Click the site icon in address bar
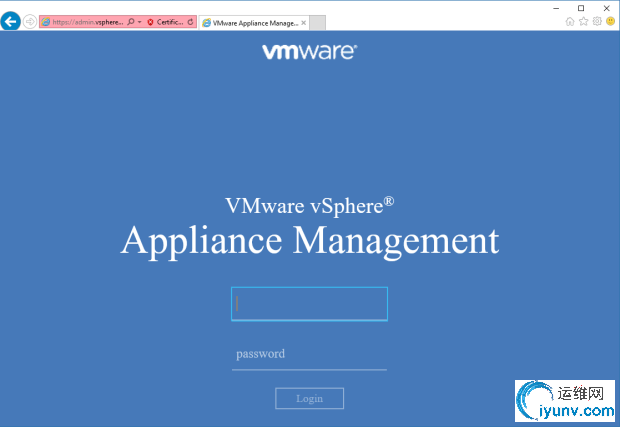620x427 pixels. tap(46, 22)
